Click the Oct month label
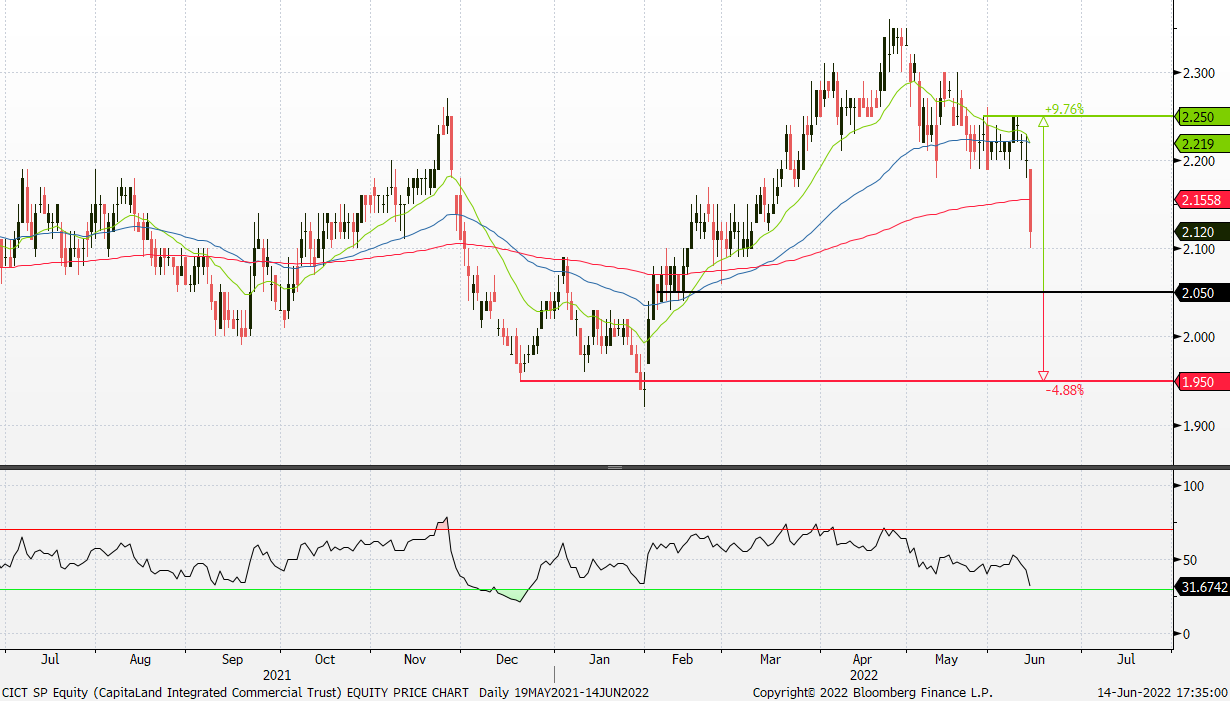1230x701 pixels. (324, 660)
